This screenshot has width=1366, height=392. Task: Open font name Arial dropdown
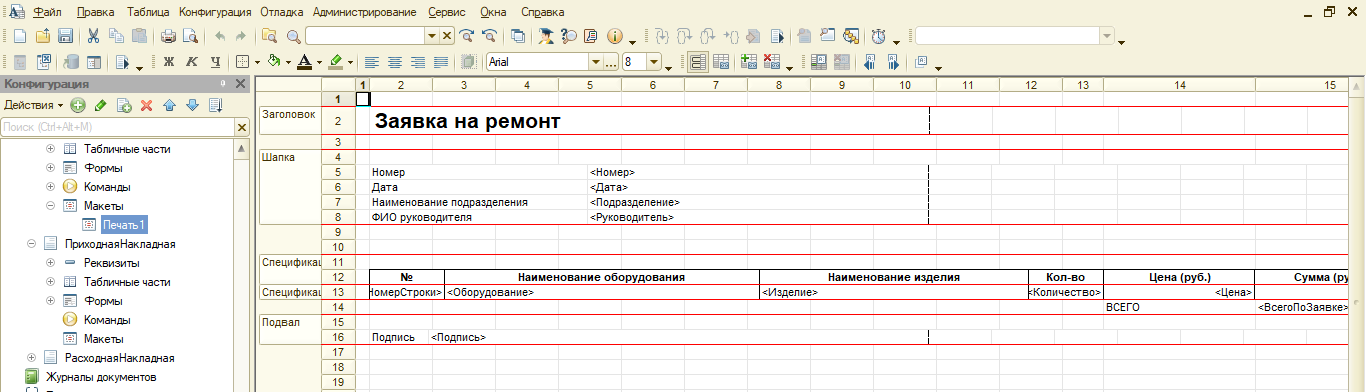pos(596,62)
